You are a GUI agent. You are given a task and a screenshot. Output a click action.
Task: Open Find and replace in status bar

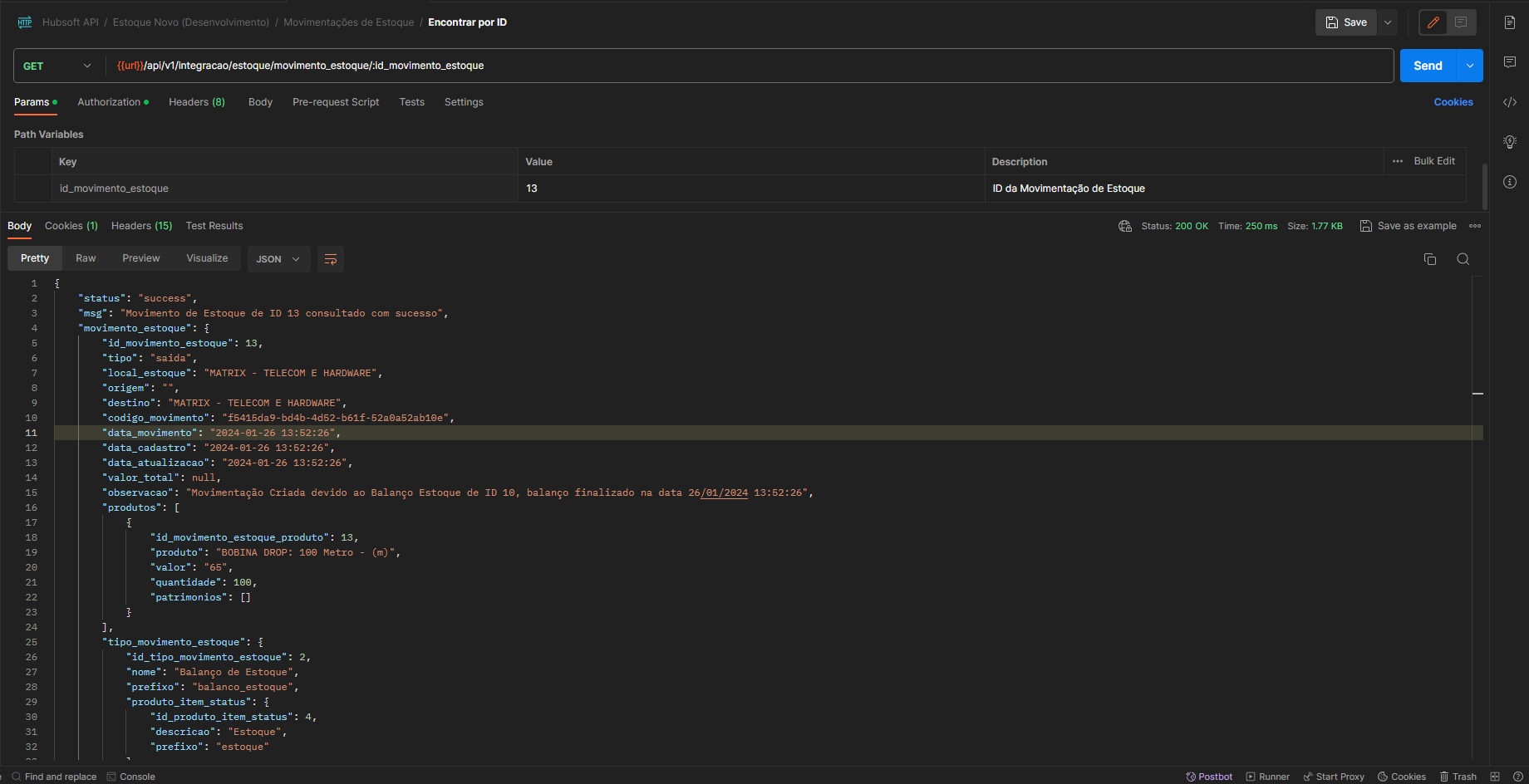[x=54, y=777]
